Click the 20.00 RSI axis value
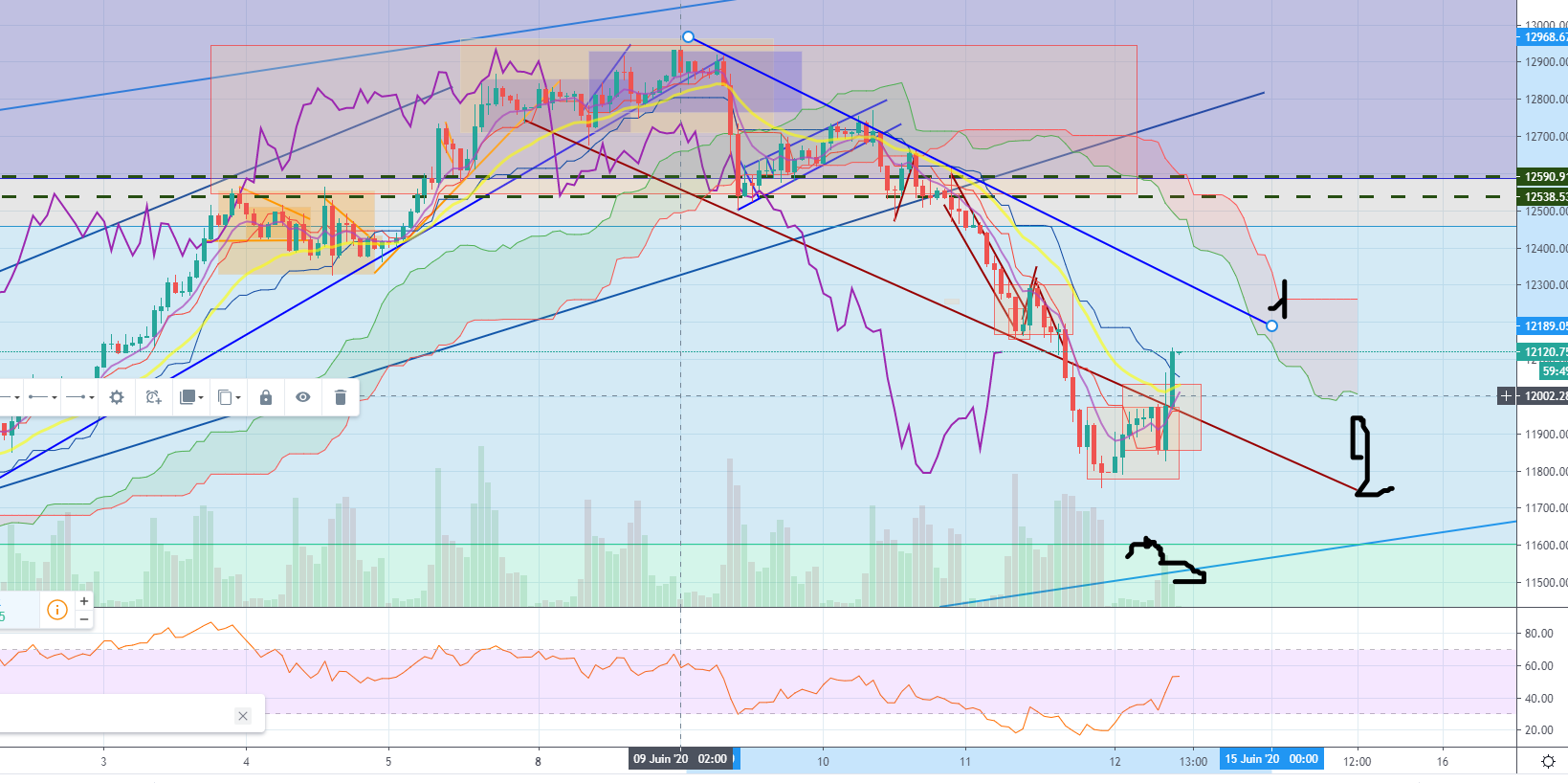This screenshot has height=783, width=1568. (1539, 730)
